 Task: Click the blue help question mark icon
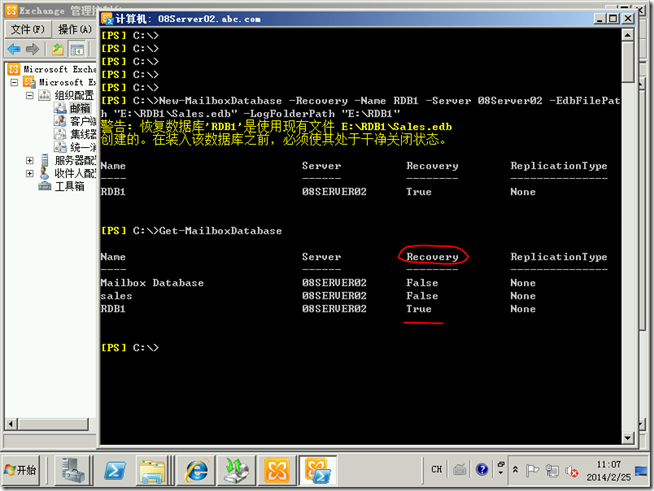(x=482, y=470)
